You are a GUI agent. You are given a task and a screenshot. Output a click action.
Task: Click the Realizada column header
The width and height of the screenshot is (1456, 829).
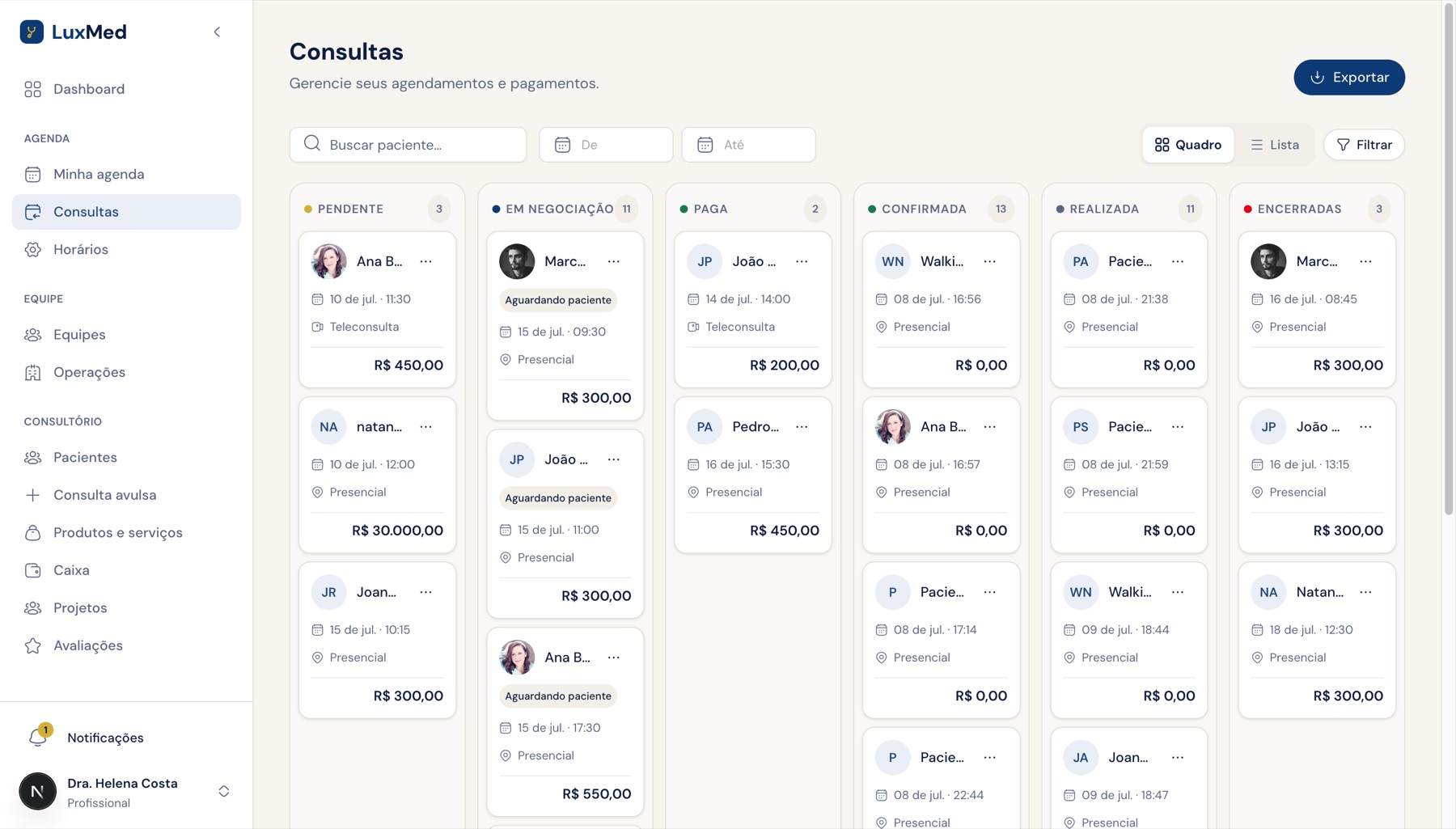click(1104, 209)
